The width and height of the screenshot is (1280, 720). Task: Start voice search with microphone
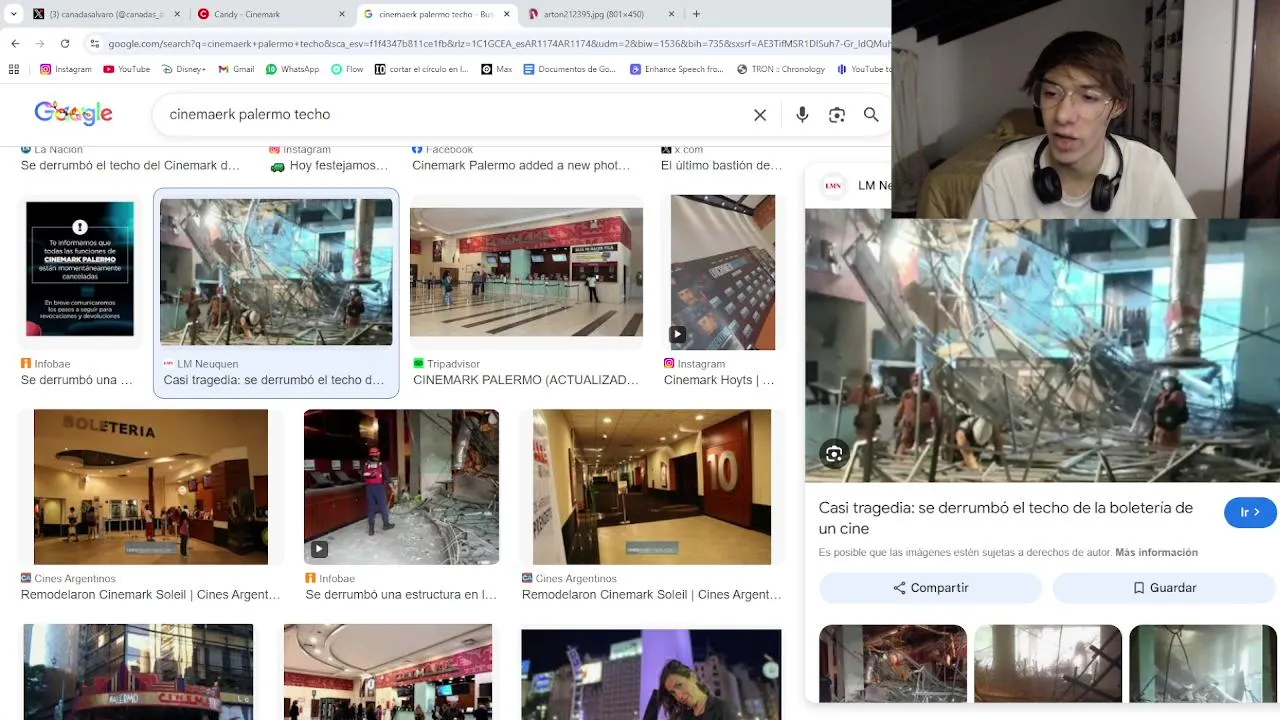click(x=802, y=115)
